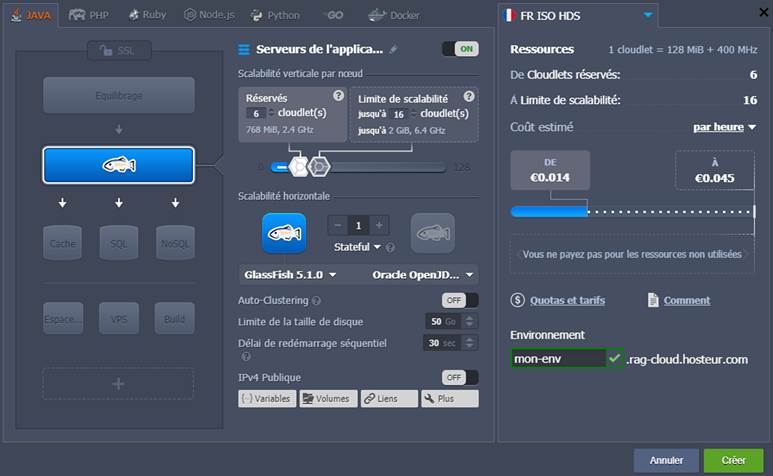Click the greyed-out GlassFish icon on the right
The width and height of the screenshot is (773, 476).
coord(432,233)
